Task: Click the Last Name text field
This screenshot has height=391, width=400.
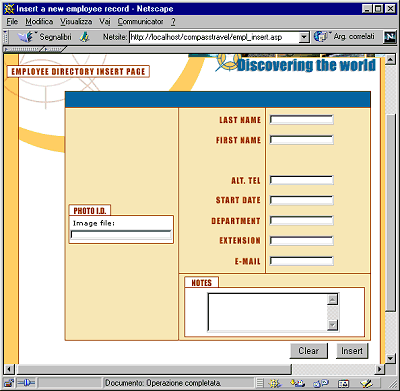Action: pyautogui.click(x=301, y=120)
